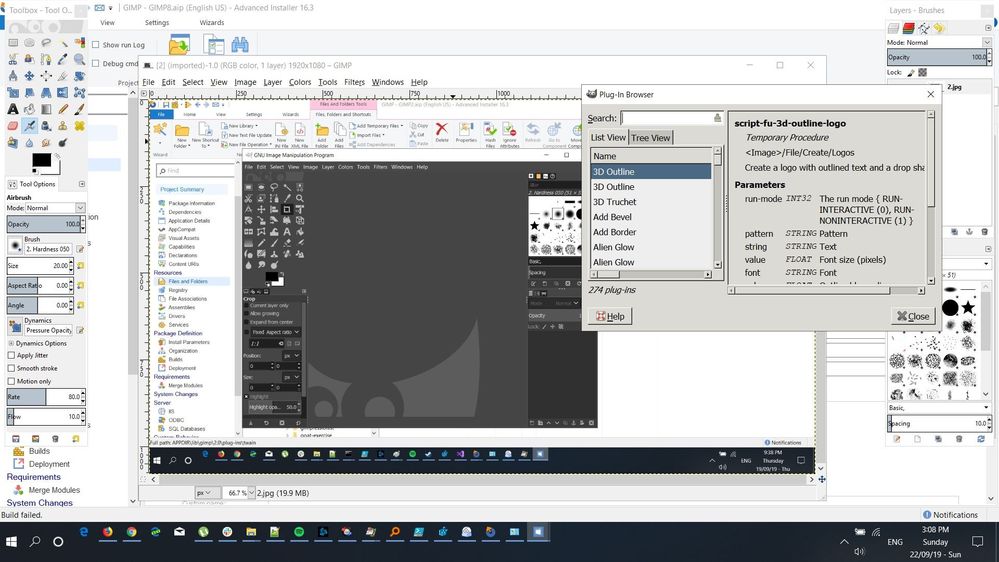The height and width of the screenshot is (562, 999).
Task: Open the Filters menu in GIMP
Action: (354, 82)
